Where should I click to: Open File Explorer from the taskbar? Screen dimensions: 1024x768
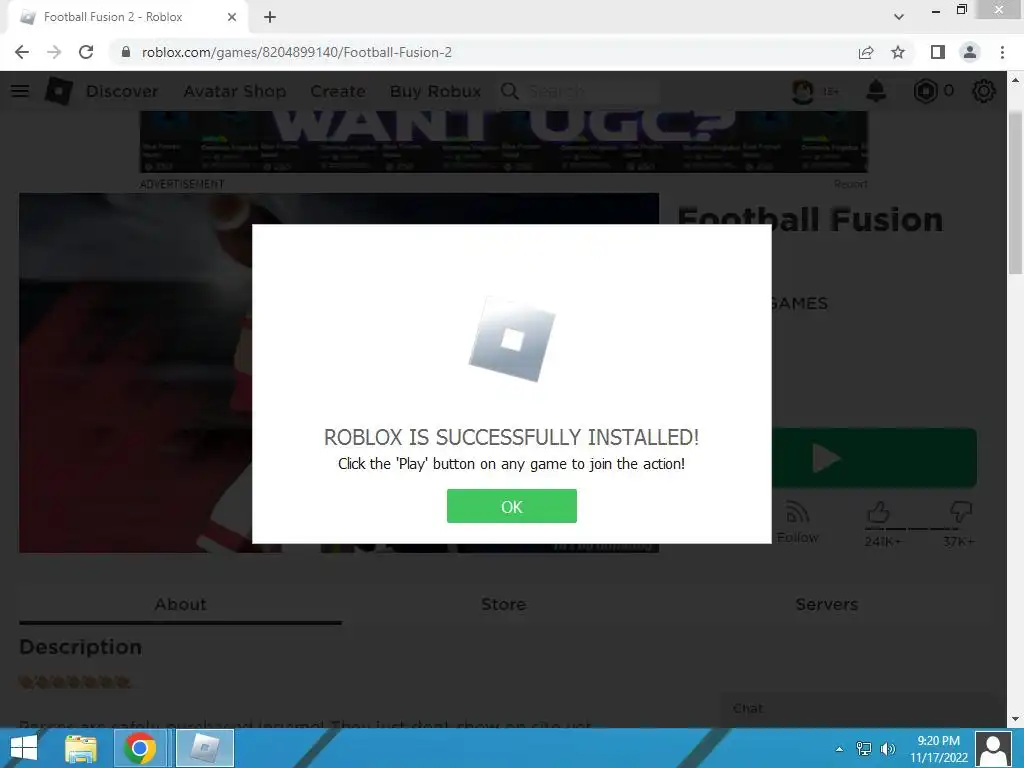coord(80,748)
